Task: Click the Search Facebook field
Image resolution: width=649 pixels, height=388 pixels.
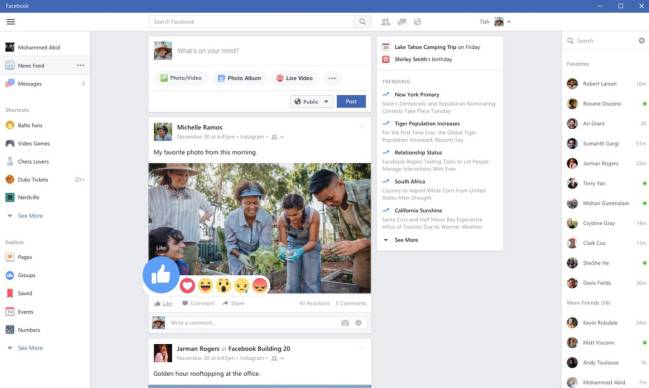Action: click(x=251, y=22)
